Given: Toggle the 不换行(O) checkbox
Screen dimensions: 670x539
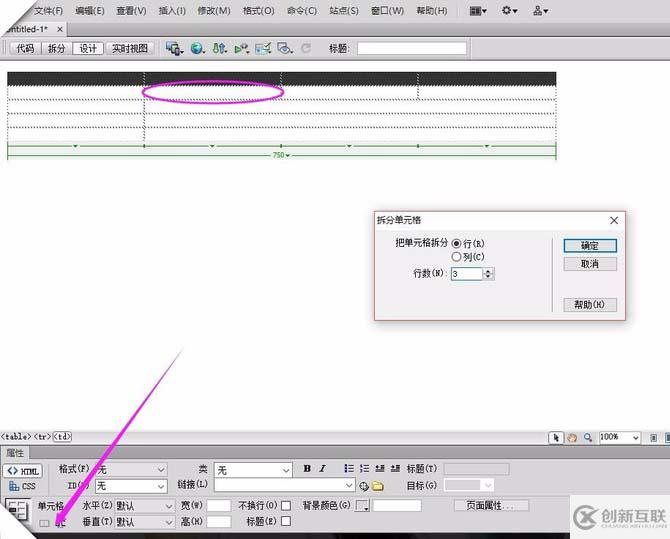Looking at the screenshot, I should (286, 506).
